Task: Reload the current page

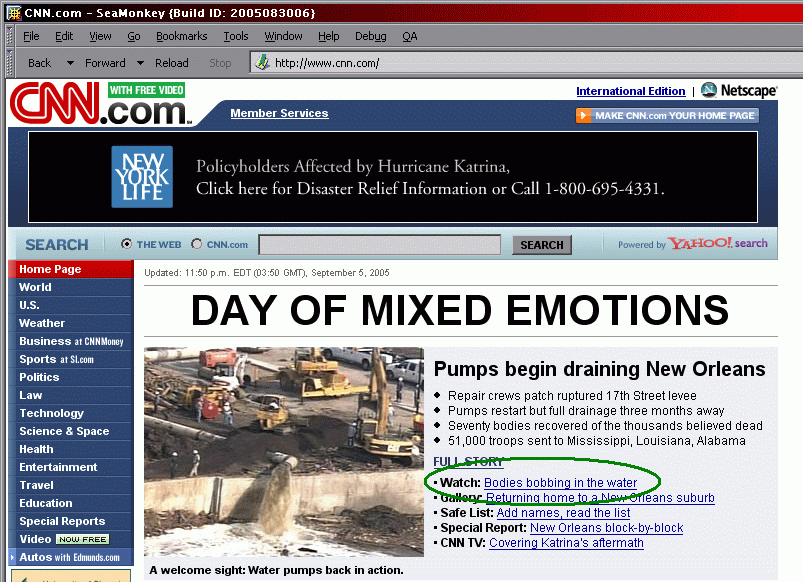Action: click(172, 63)
